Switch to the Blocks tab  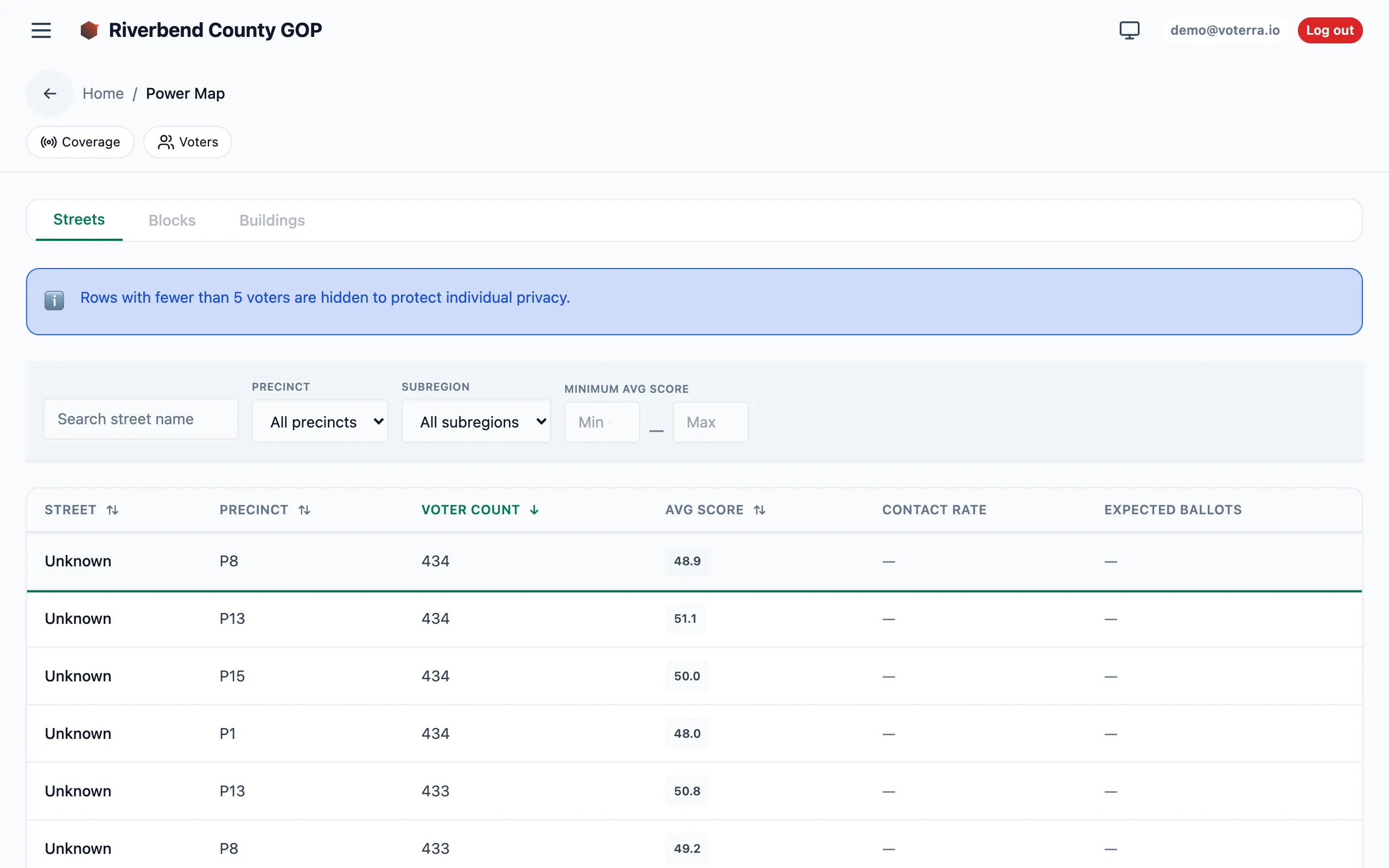coord(172,220)
